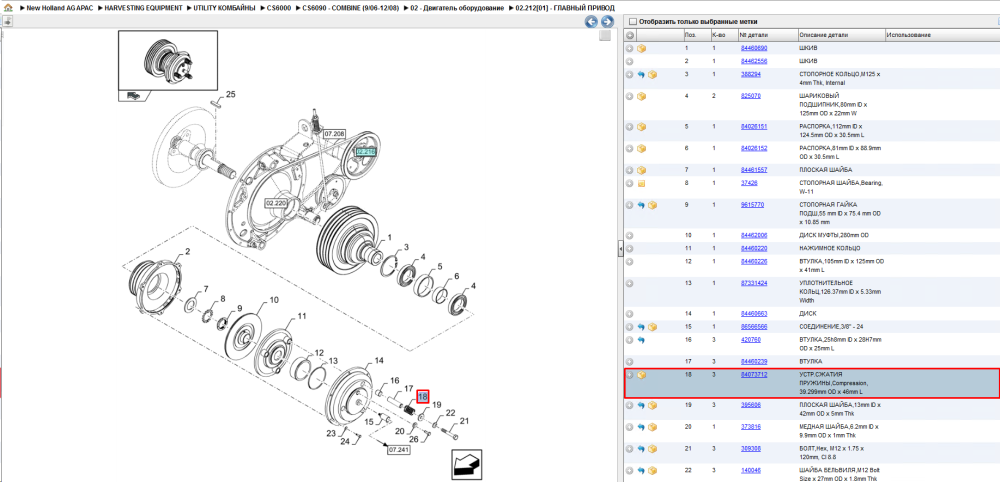The width and height of the screenshot is (1000, 482).
Task: Open reference label 02.220 in diagram
Action: [276, 203]
